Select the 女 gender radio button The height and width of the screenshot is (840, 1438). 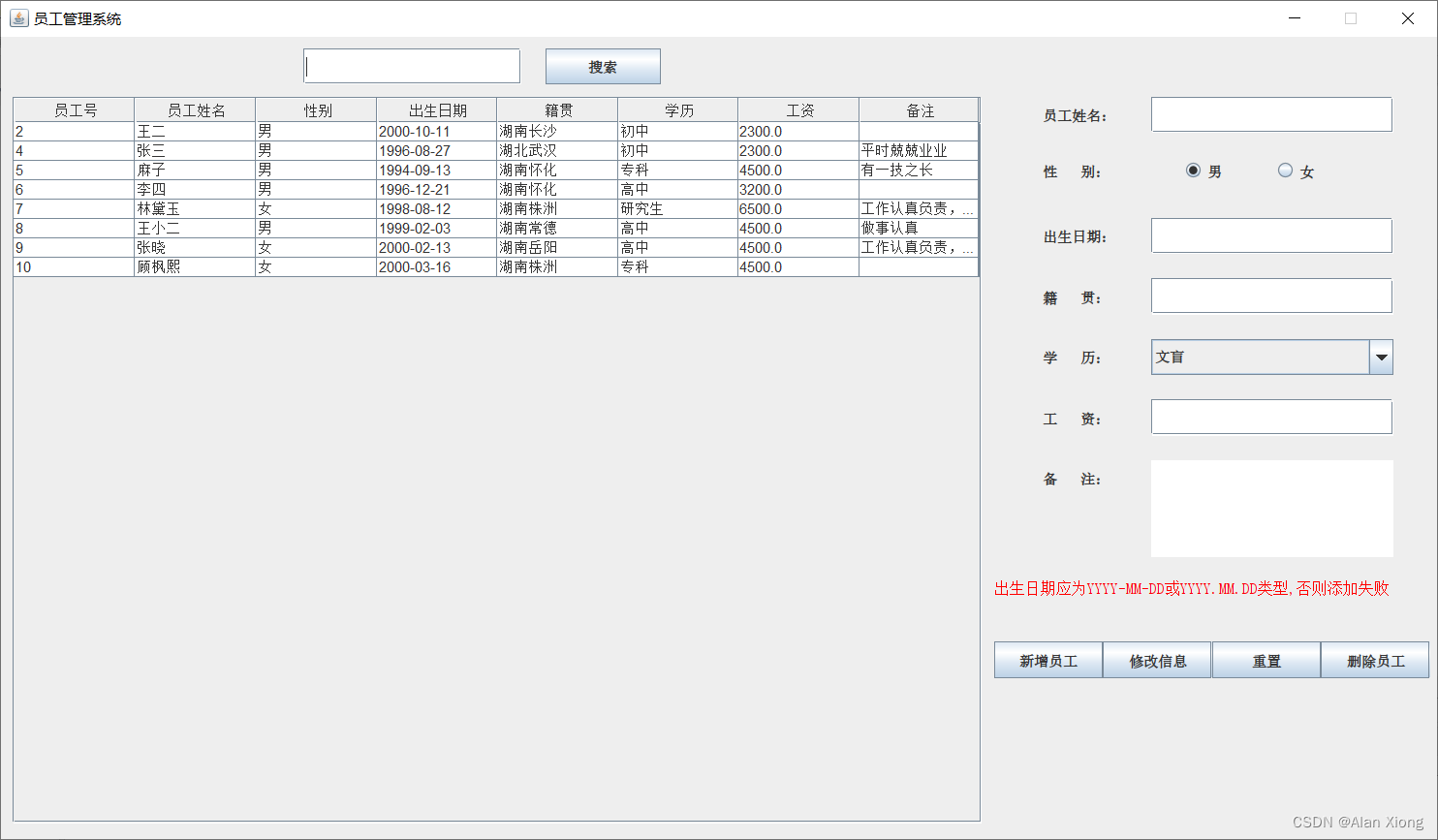pos(1285,171)
